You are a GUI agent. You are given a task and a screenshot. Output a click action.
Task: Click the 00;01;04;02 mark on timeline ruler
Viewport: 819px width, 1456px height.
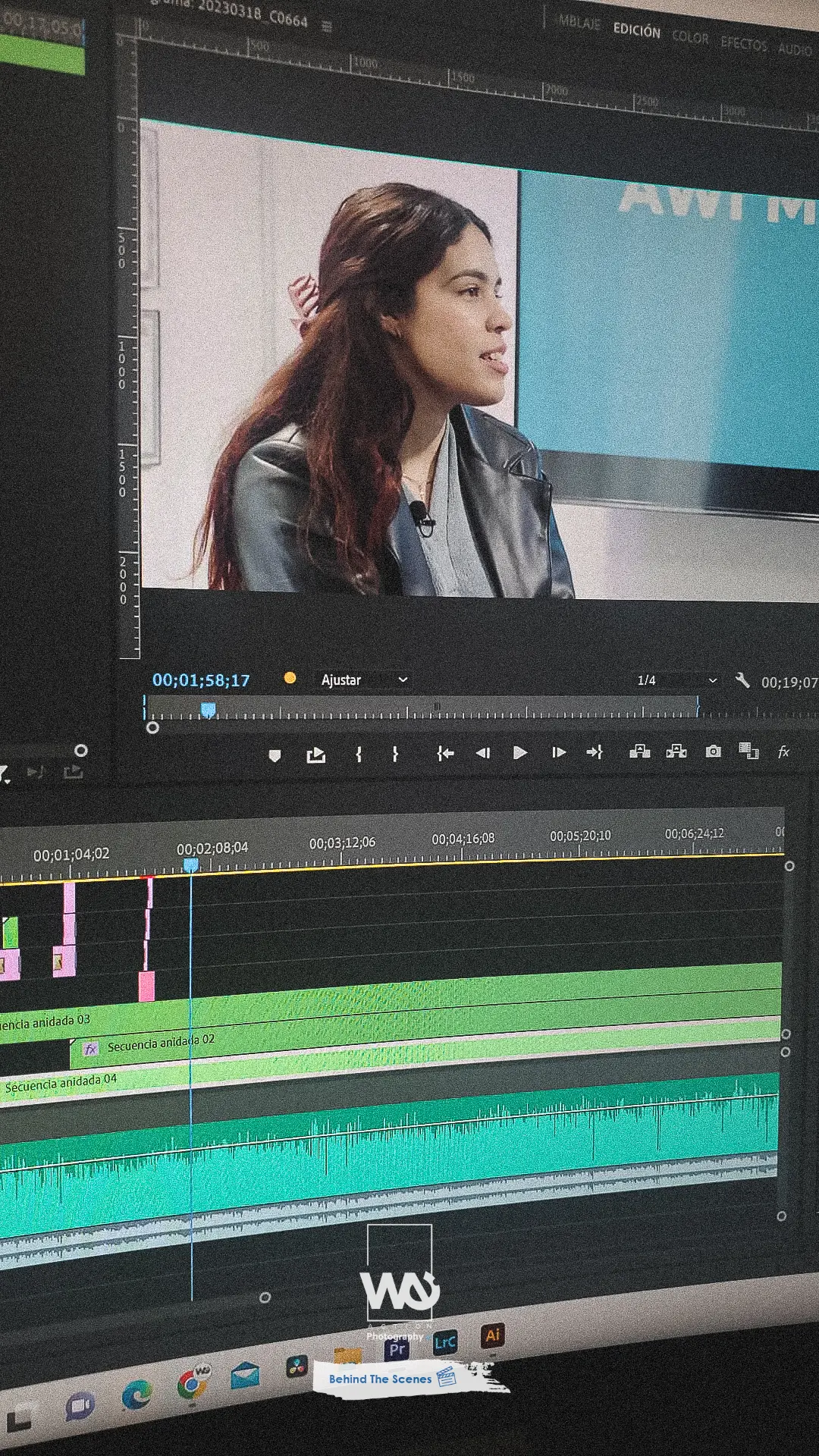pos(71,855)
